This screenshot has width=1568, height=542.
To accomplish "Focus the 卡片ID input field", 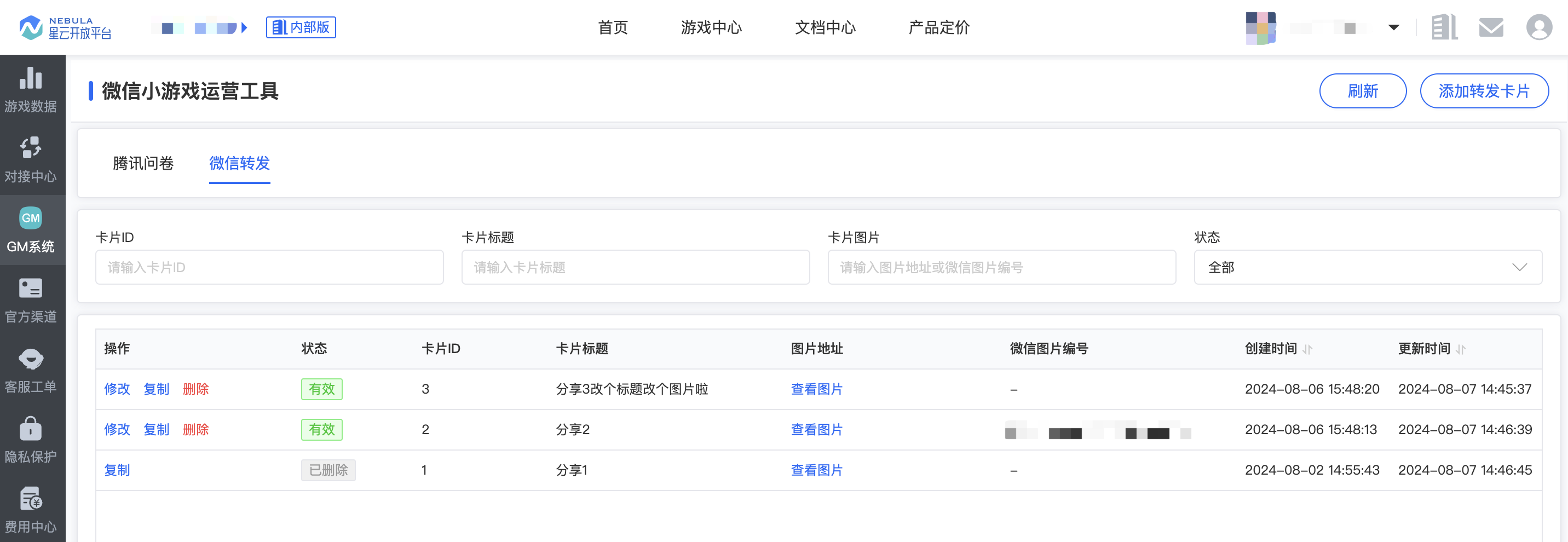I will pyautogui.click(x=269, y=267).
